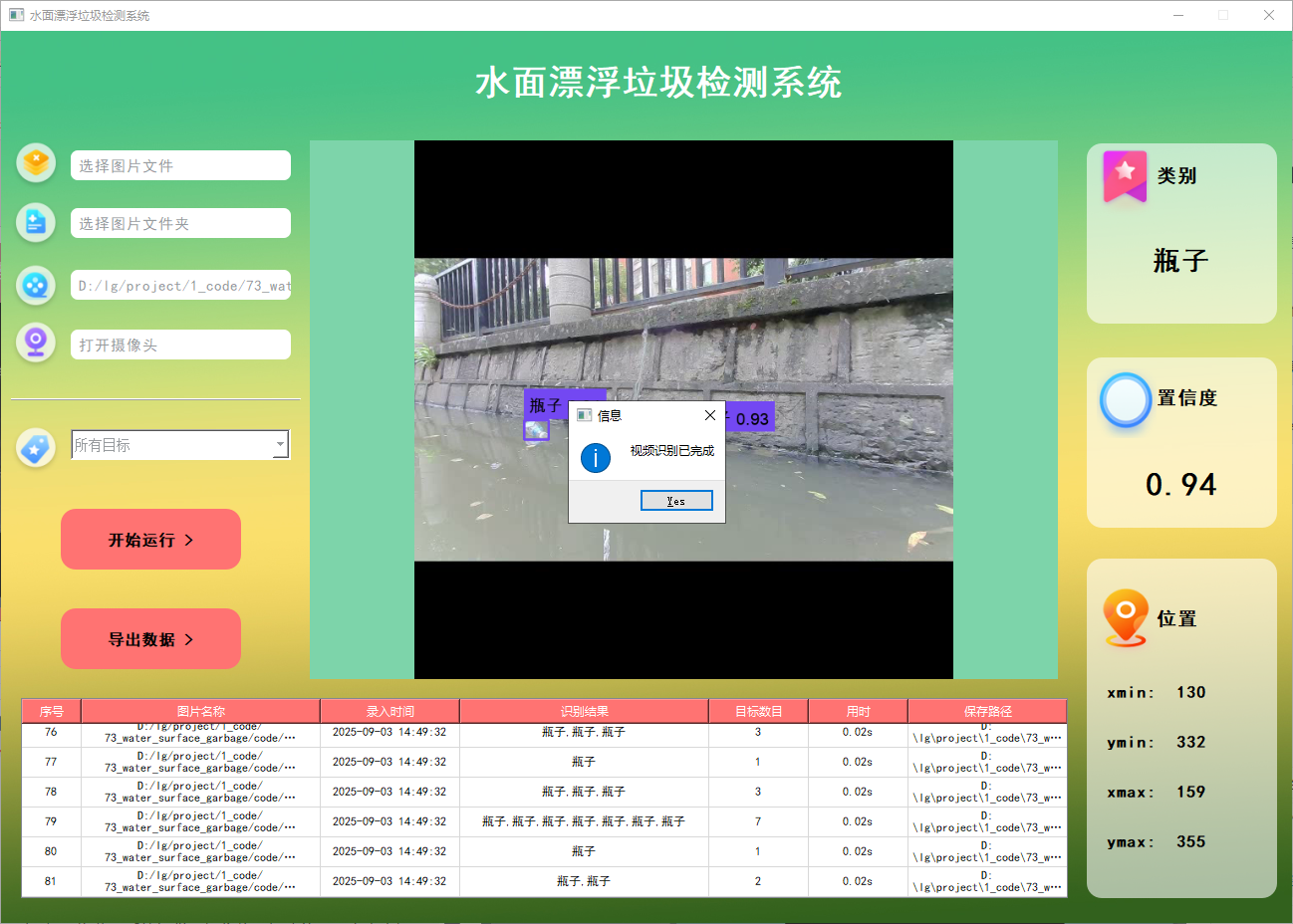
Task: Click the 用时 column header
Action: [859, 711]
